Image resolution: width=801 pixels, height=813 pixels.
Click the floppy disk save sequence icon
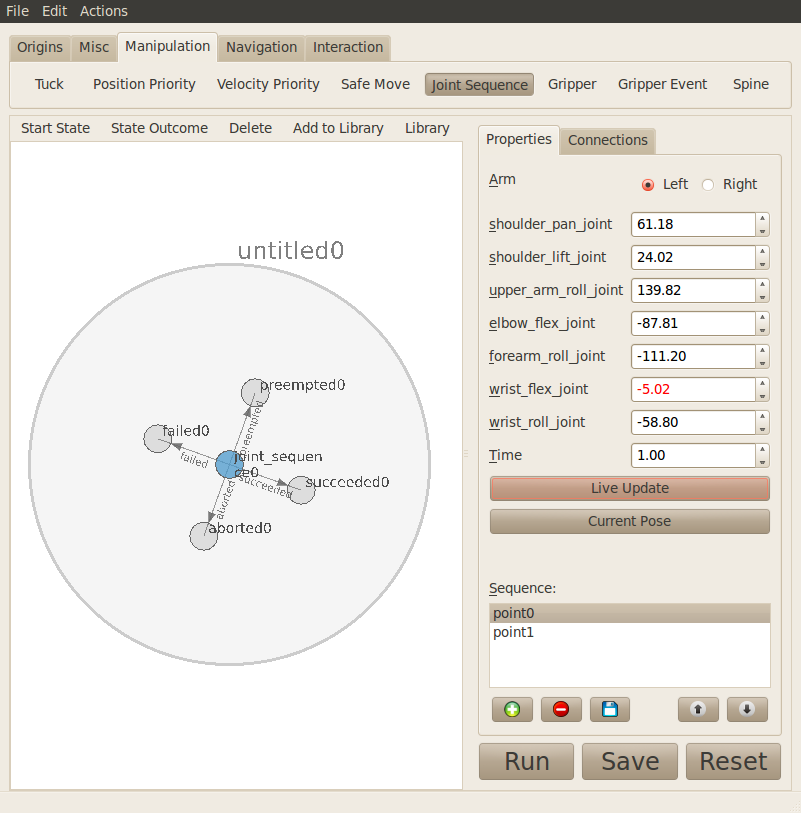pyautogui.click(x=610, y=709)
